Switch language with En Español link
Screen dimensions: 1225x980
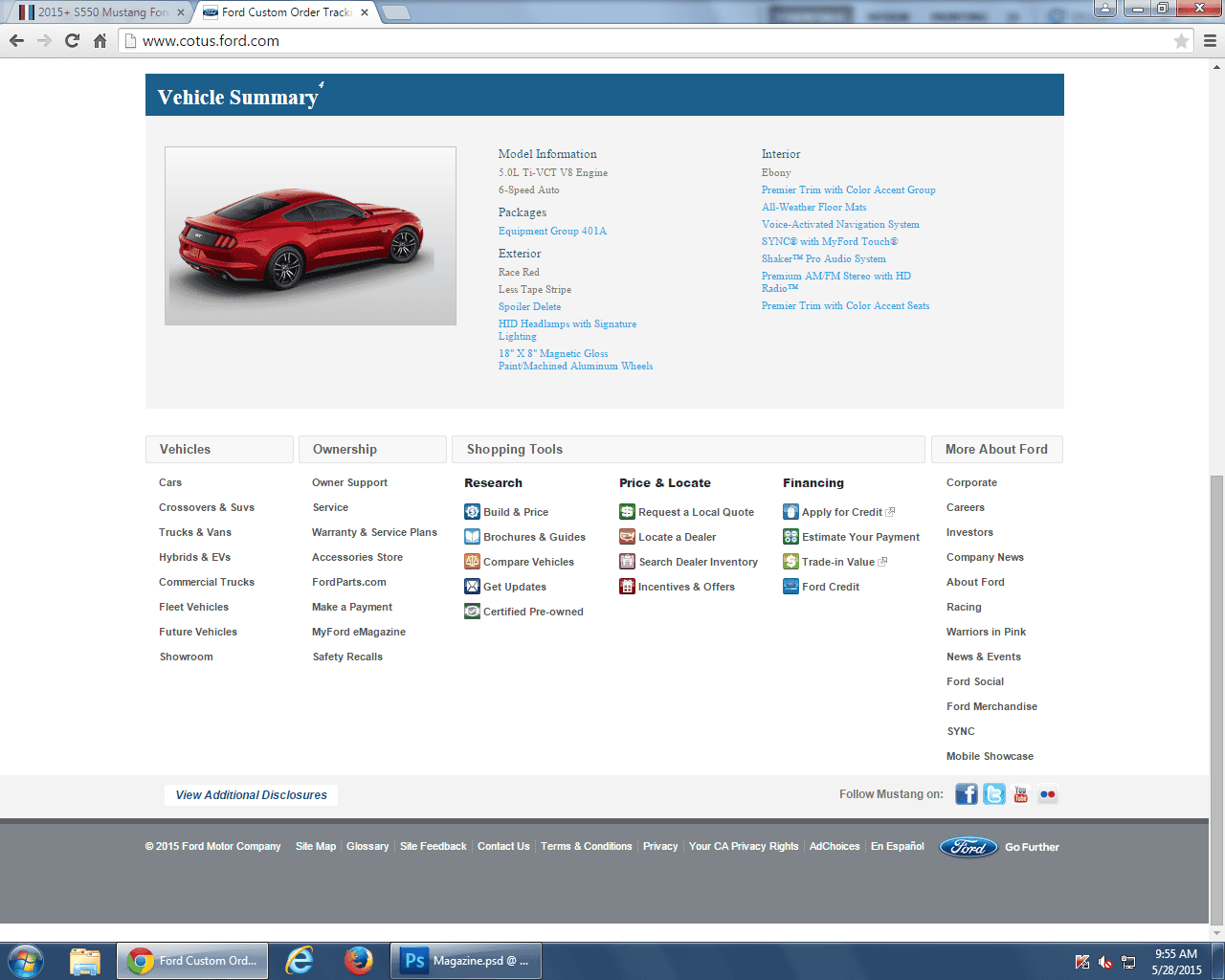pos(898,847)
